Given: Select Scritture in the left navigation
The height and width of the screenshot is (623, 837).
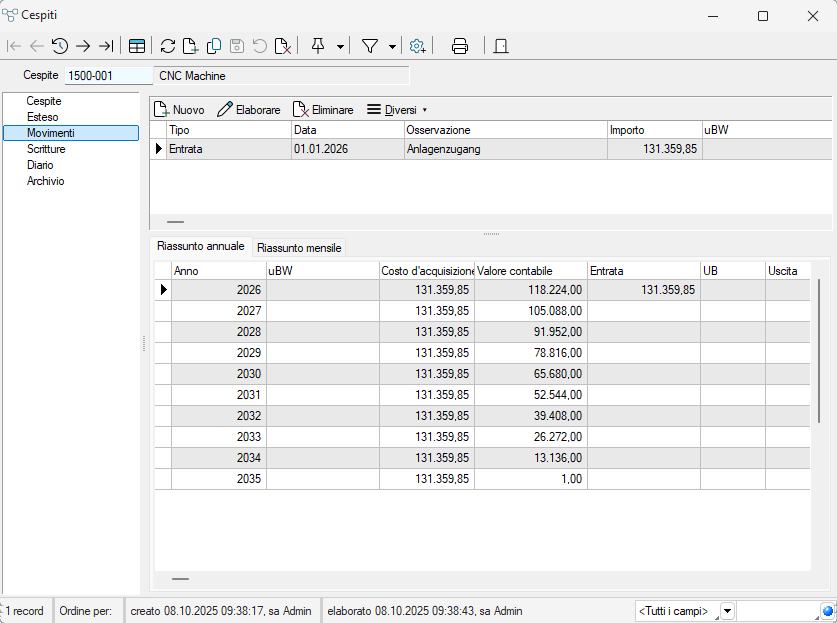Looking at the screenshot, I should (x=46, y=149).
